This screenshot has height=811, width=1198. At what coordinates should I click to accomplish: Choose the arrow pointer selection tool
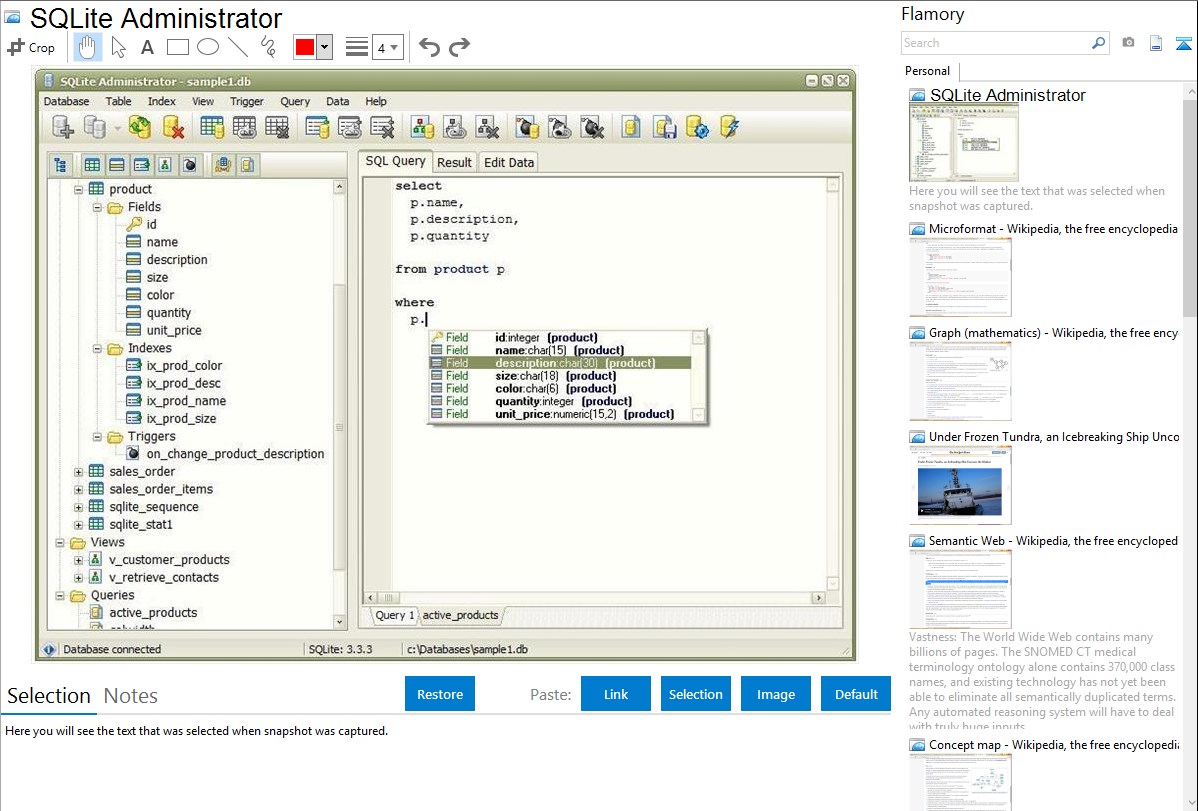[x=118, y=47]
